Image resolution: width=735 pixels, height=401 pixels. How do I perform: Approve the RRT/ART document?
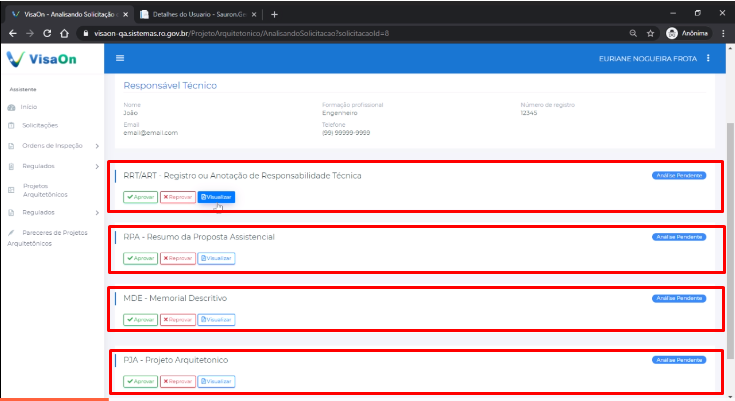pos(140,197)
